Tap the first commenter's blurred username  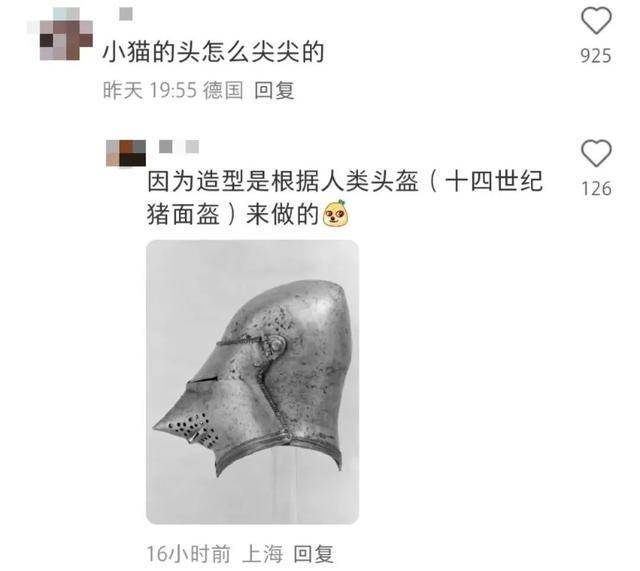point(126,14)
